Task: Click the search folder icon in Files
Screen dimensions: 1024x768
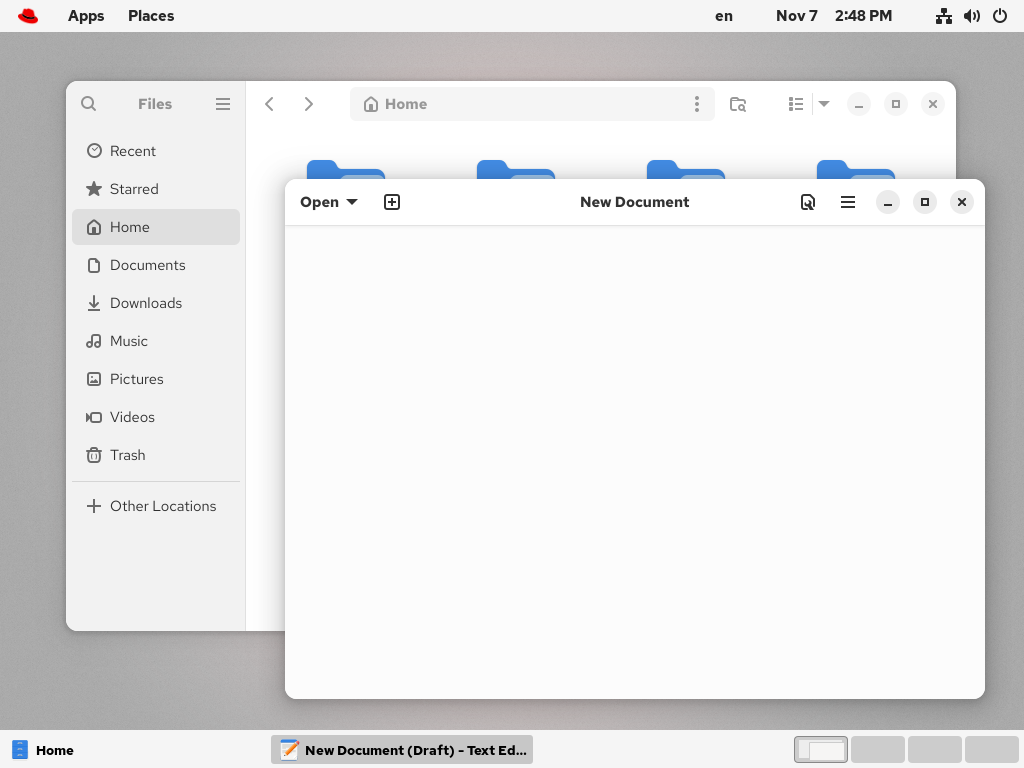Action: point(738,104)
